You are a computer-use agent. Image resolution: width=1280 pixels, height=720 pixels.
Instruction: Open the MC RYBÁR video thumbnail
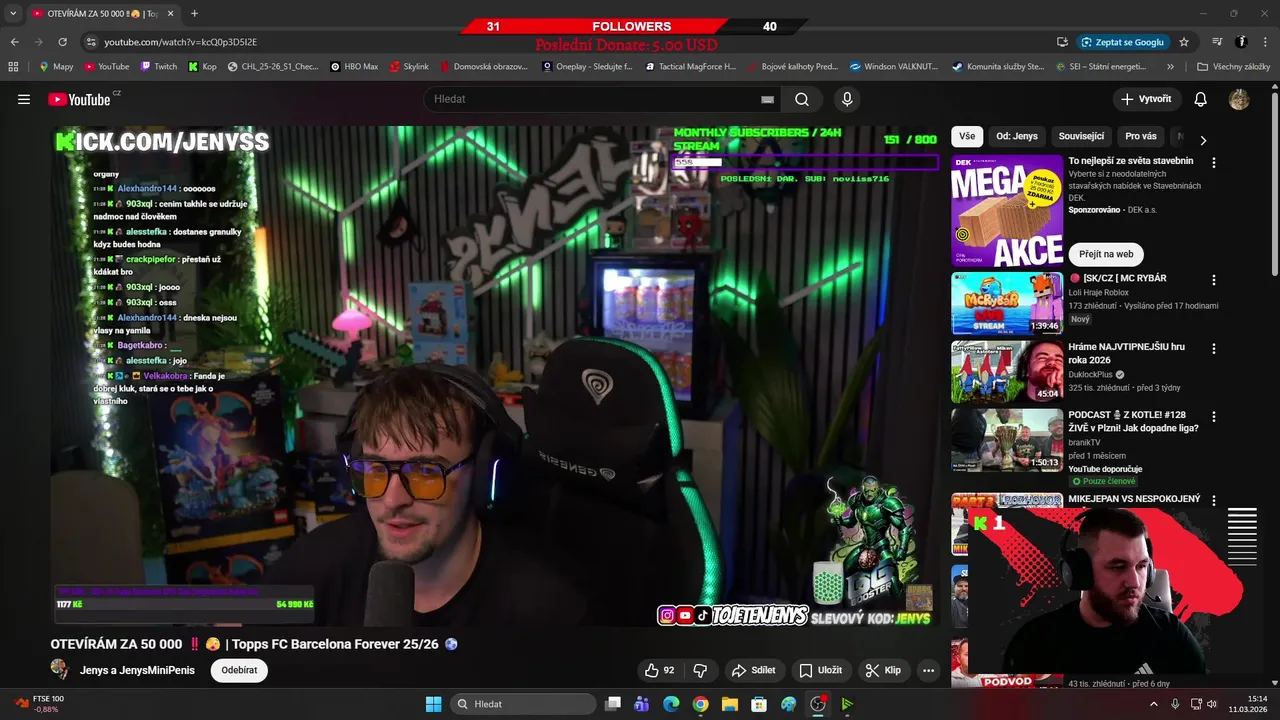pos(1007,303)
